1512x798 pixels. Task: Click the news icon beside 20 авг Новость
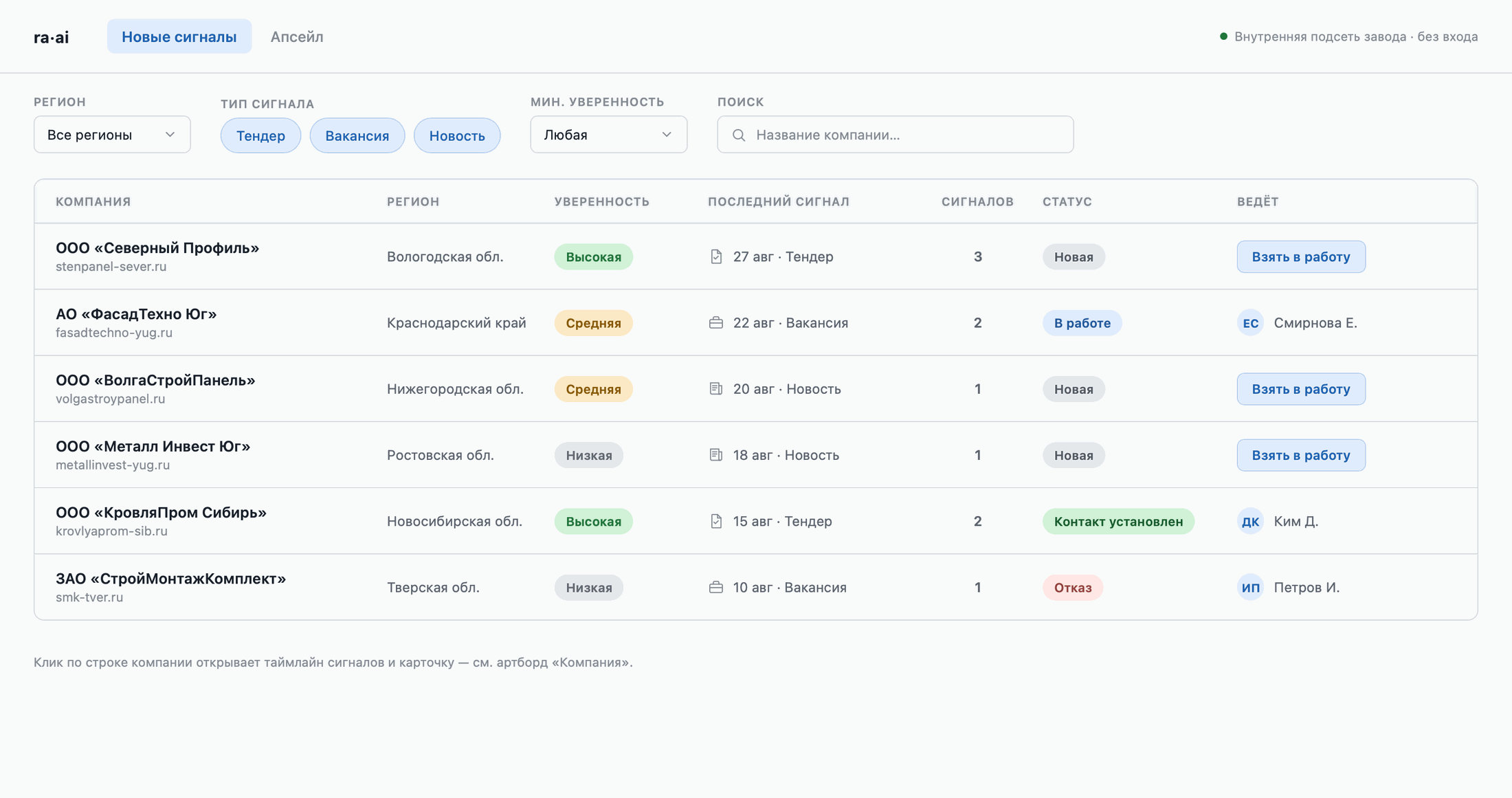click(716, 388)
